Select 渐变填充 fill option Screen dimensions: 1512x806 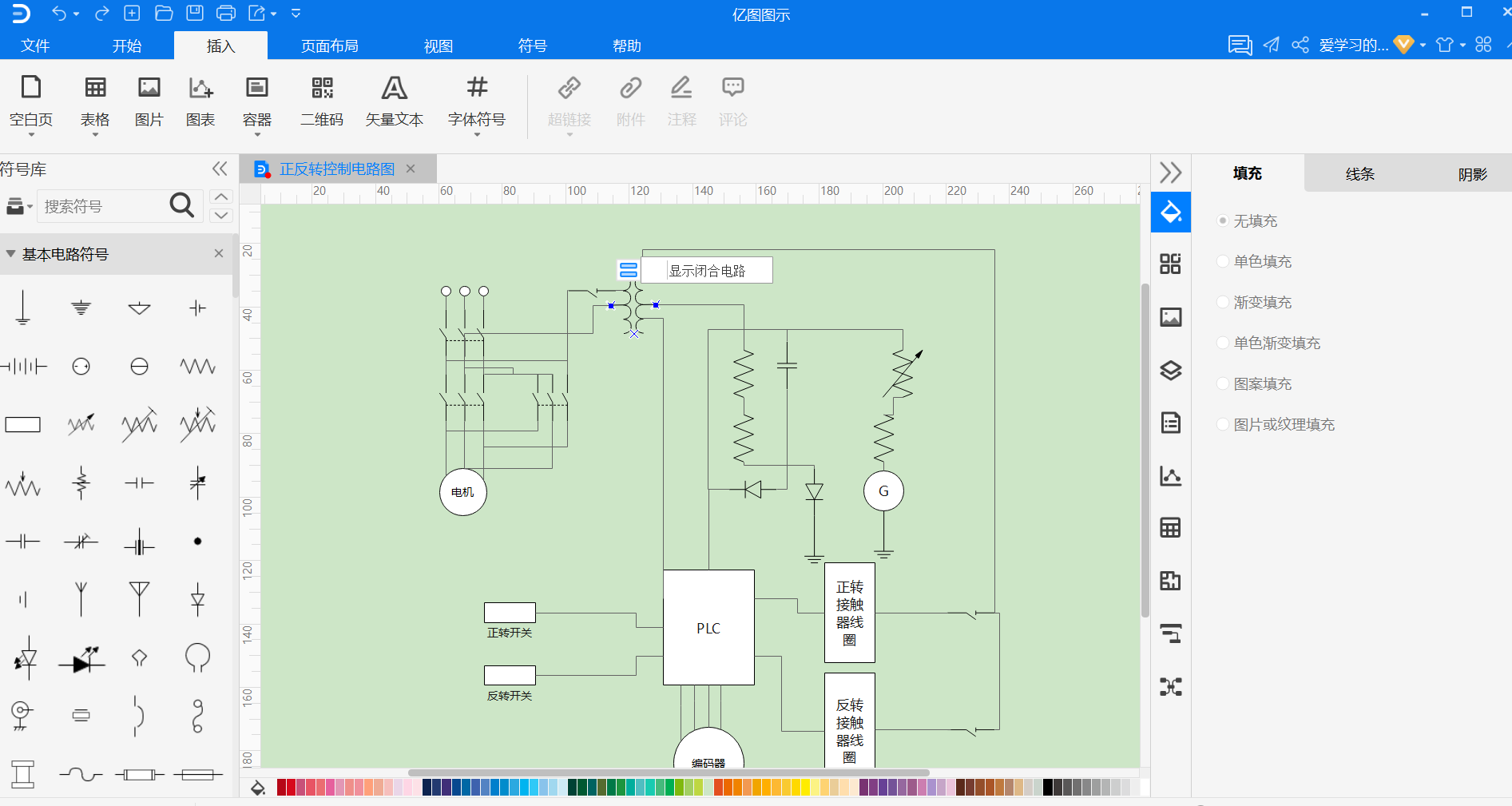tap(1254, 302)
